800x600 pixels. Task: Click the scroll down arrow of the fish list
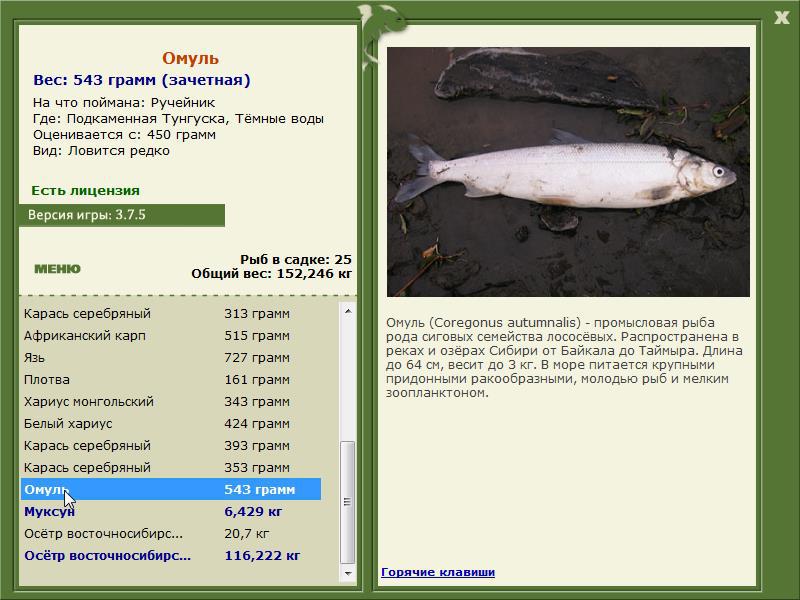click(x=348, y=573)
